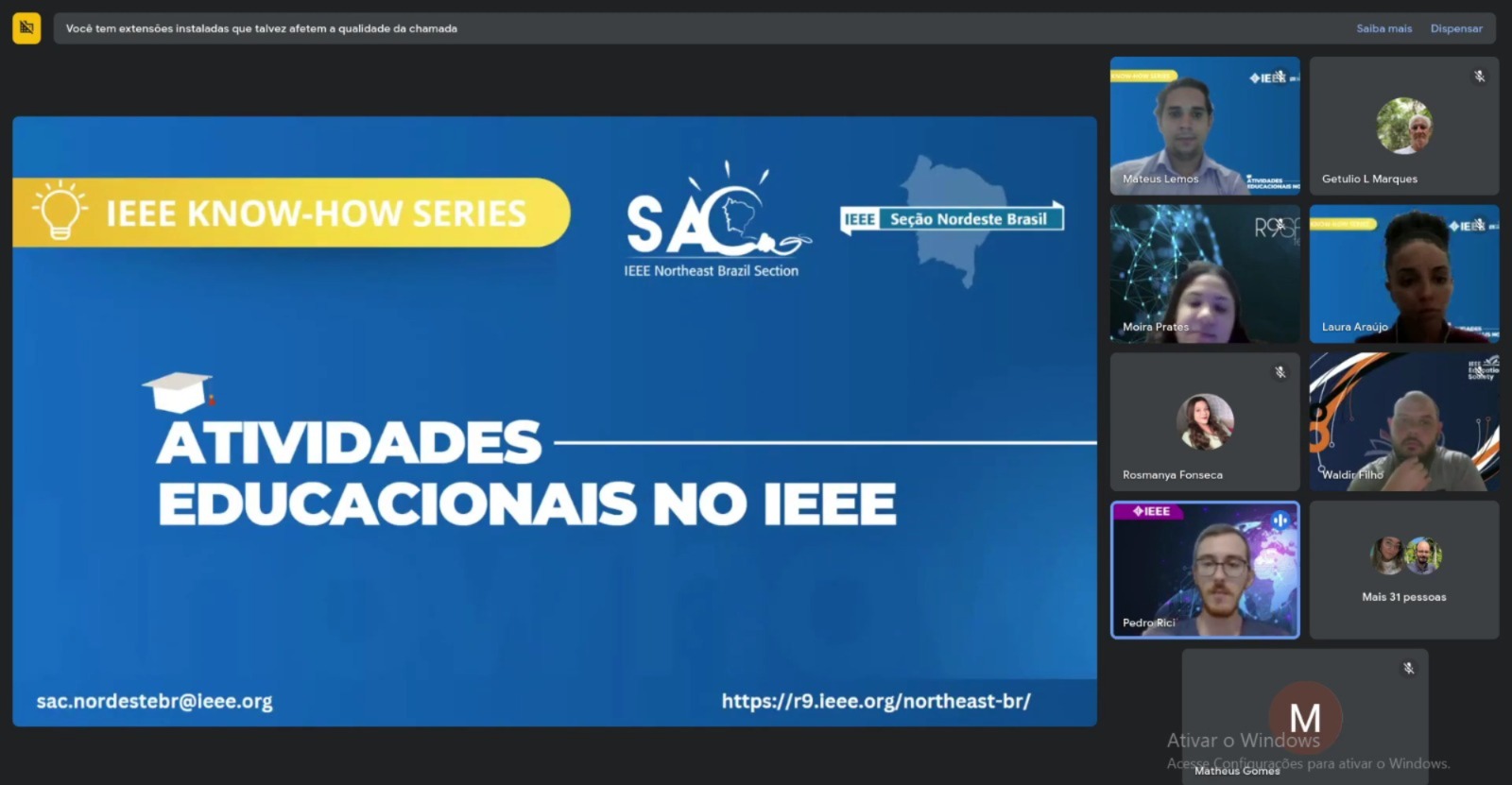Viewport: 1512px width, 785px height.
Task: Click the extension warning camera icon
Action: pyautogui.click(x=26, y=28)
